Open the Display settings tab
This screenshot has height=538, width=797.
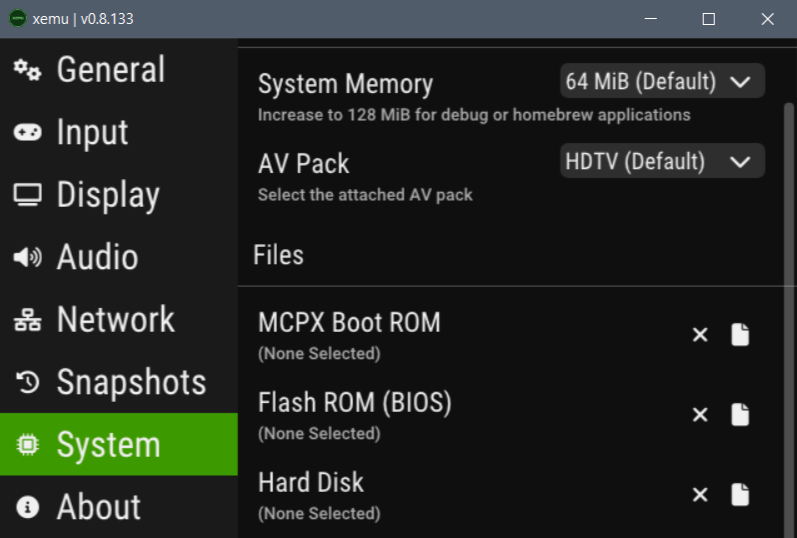tap(107, 195)
